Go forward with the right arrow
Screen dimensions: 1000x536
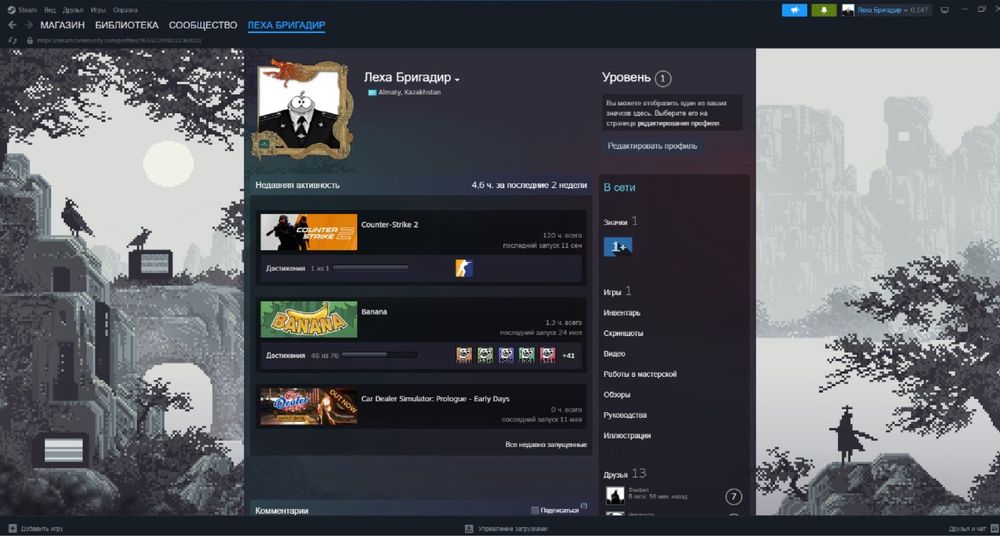pyautogui.click(x=29, y=25)
